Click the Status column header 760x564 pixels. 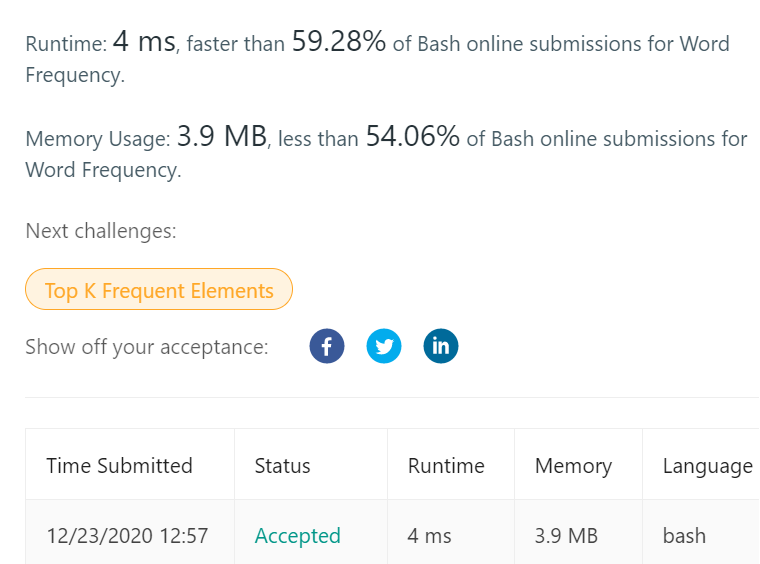click(283, 466)
